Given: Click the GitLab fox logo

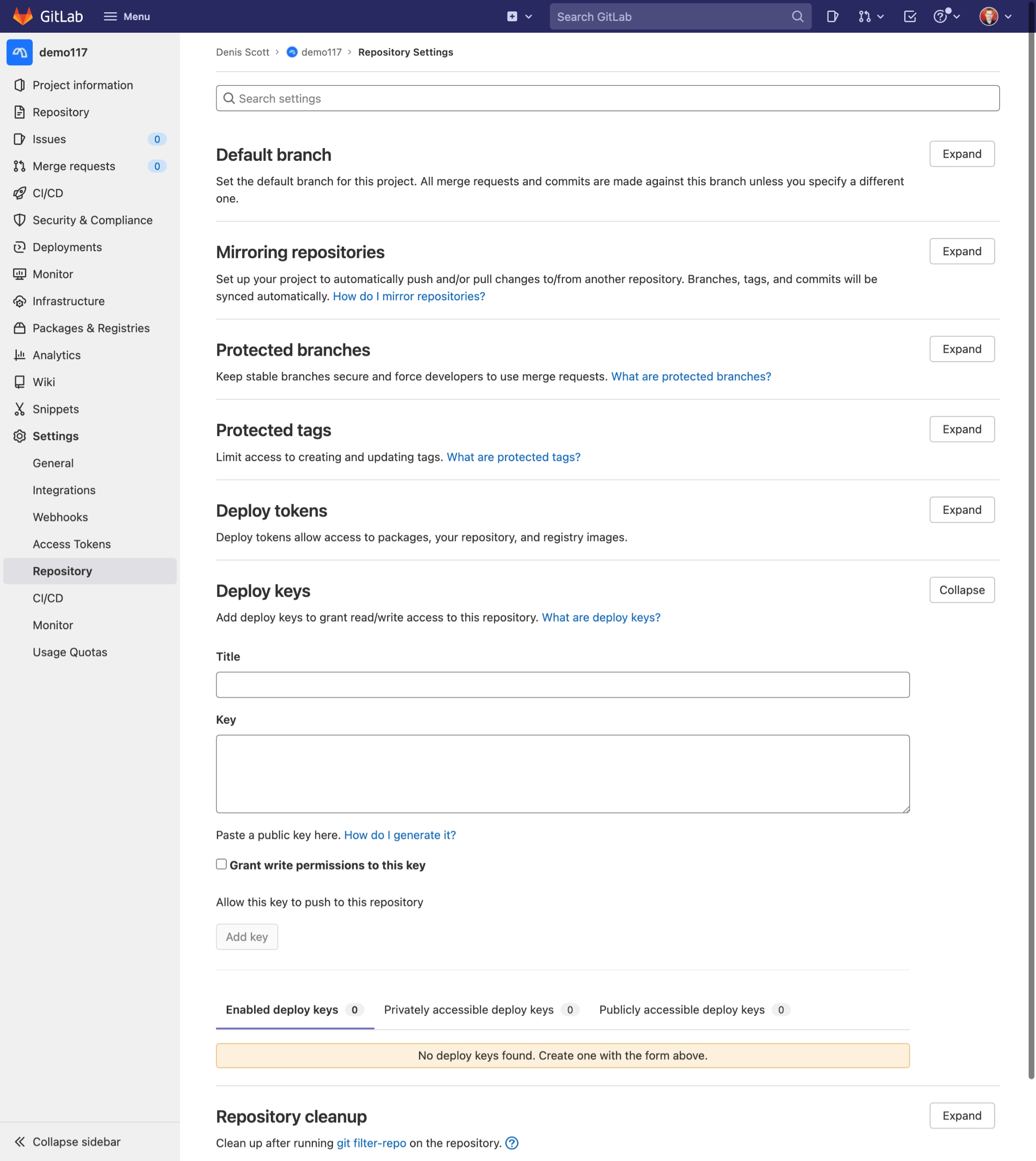Looking at the screenshot, I should [23, 16].
